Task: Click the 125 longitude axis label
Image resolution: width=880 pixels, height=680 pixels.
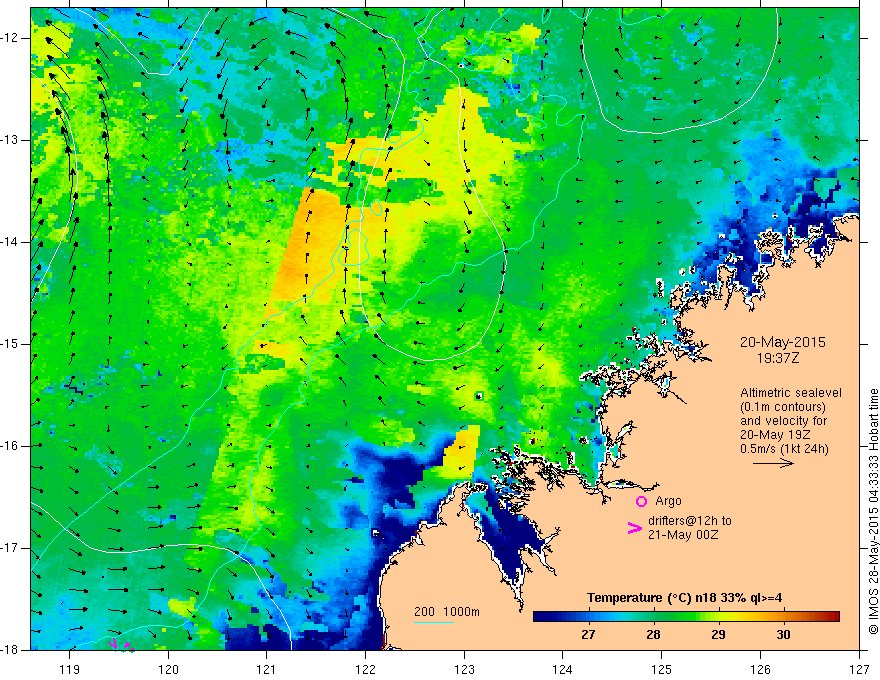Action: pos(662,669)
